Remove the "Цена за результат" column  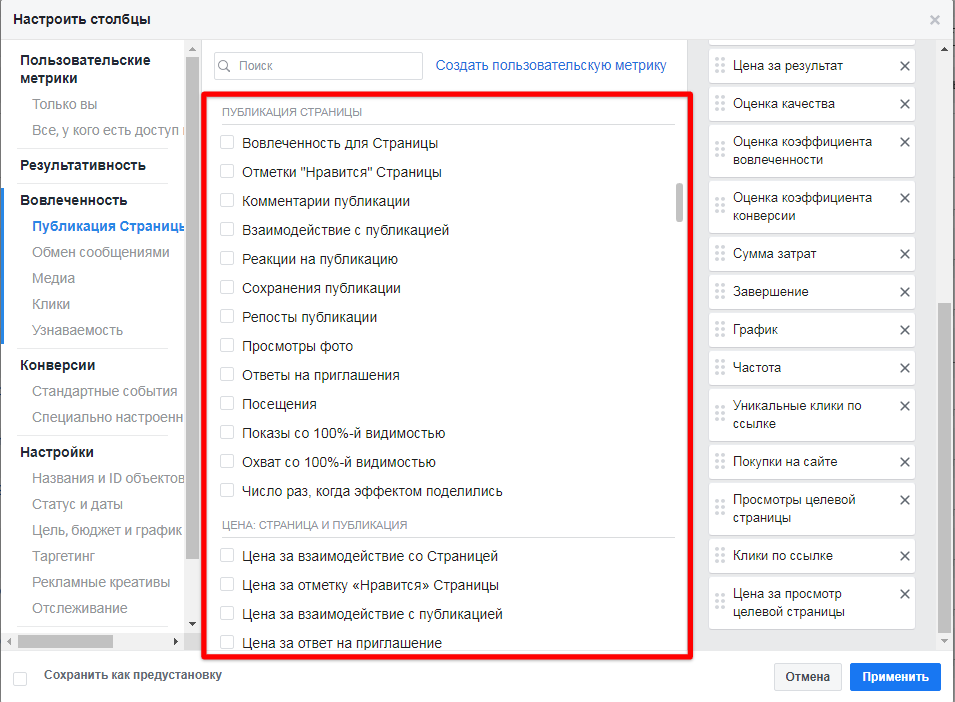tap(904, 66)
